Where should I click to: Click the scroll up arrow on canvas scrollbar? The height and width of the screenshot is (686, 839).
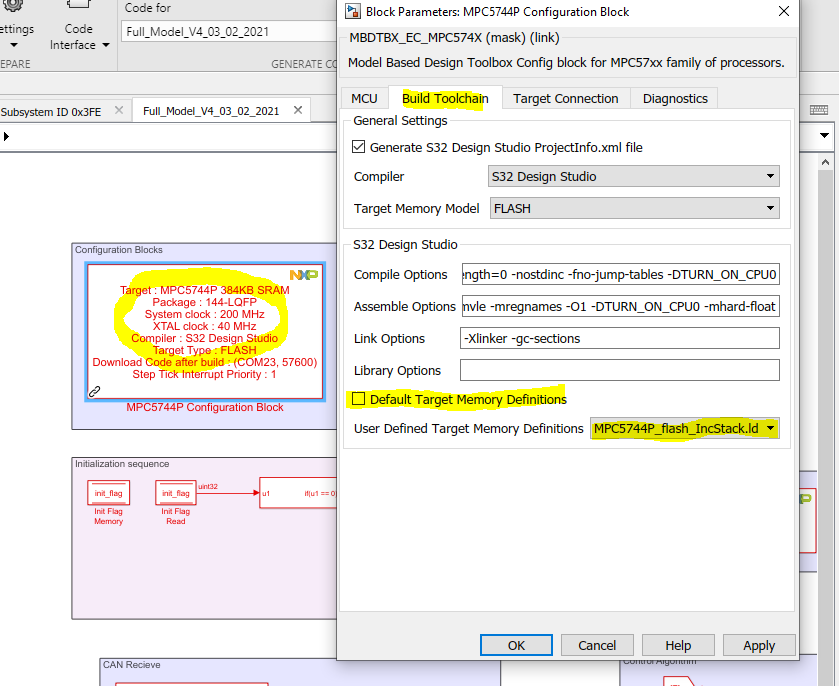(x=825, y=162)
